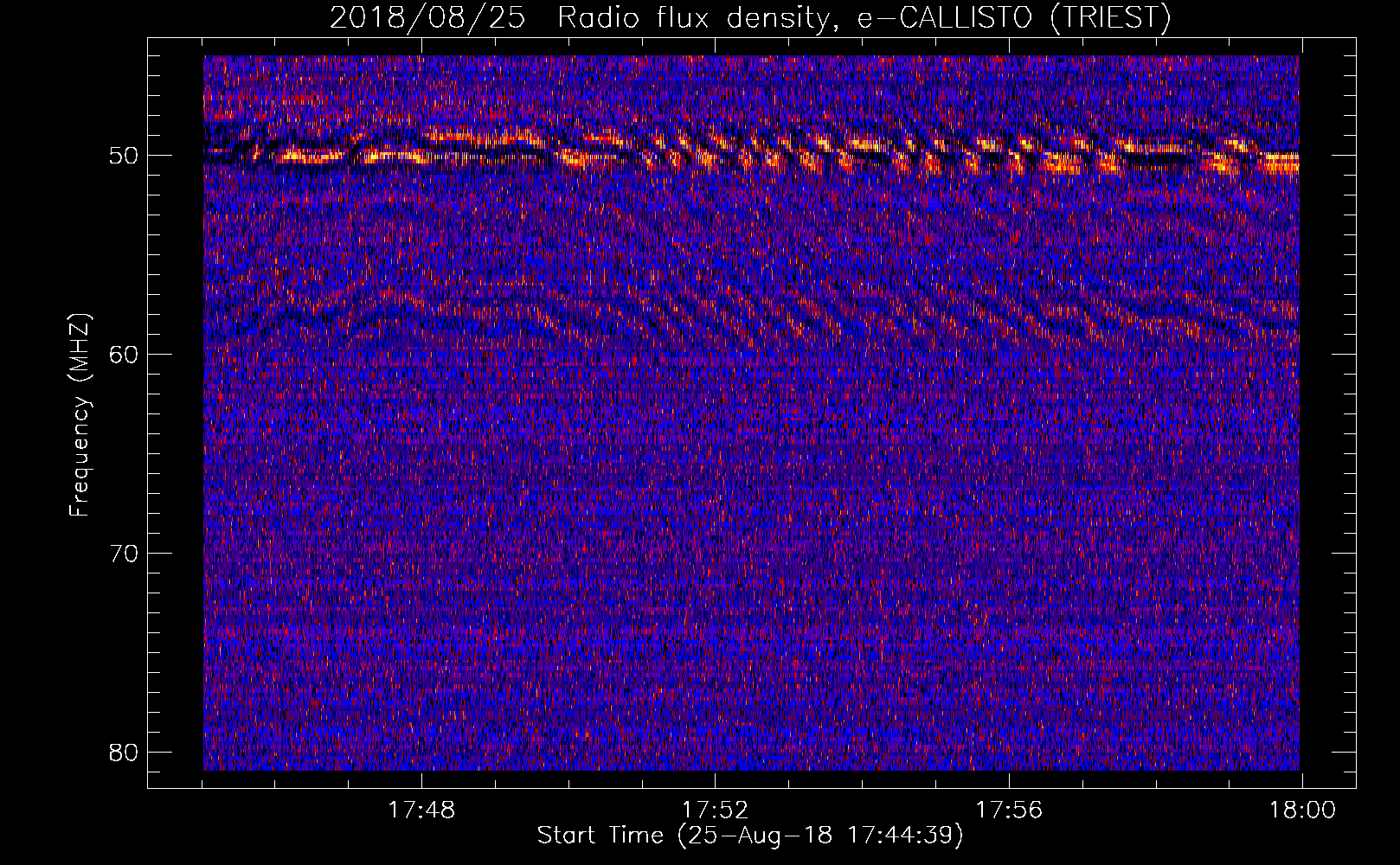Click the '70' frequency tick label
This screenshot has height=865, width=1400.
(124, 554)
